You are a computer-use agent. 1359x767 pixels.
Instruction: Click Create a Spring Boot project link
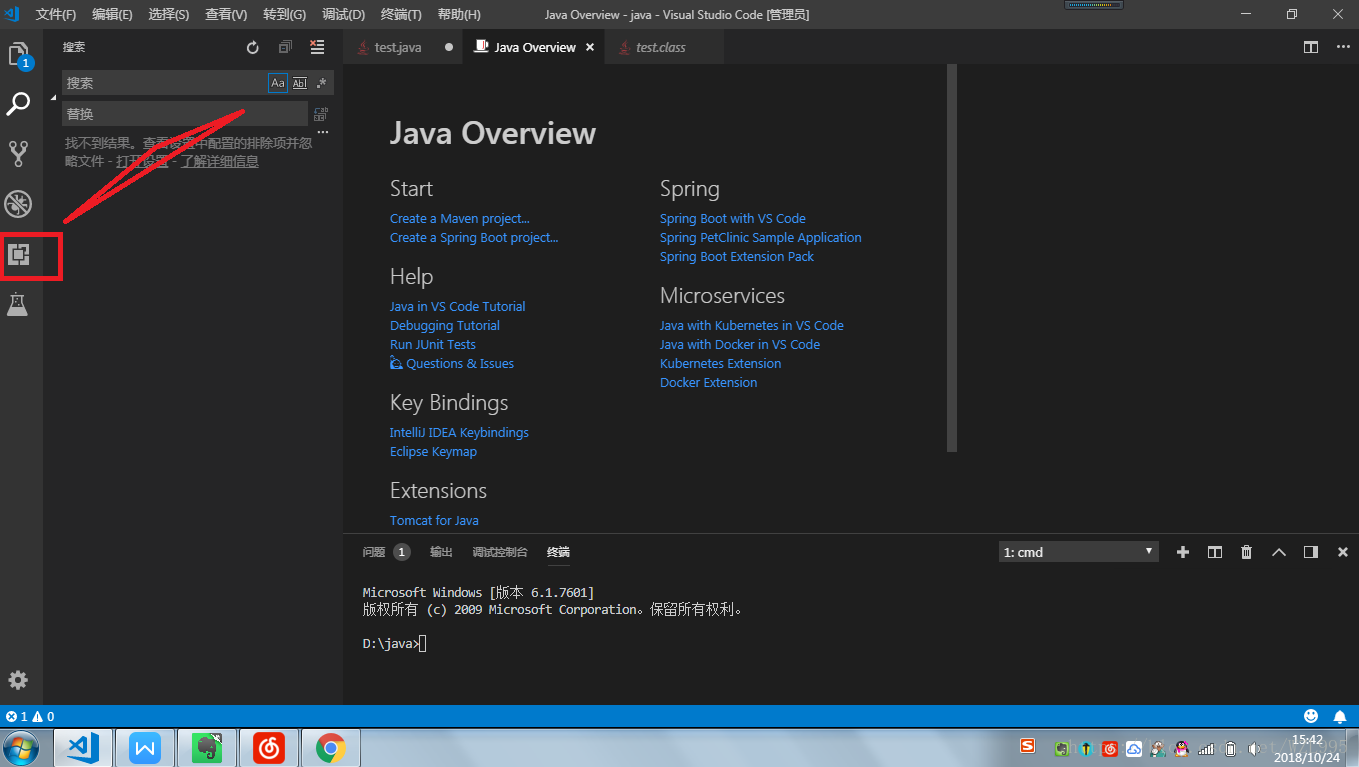(474, 237)
